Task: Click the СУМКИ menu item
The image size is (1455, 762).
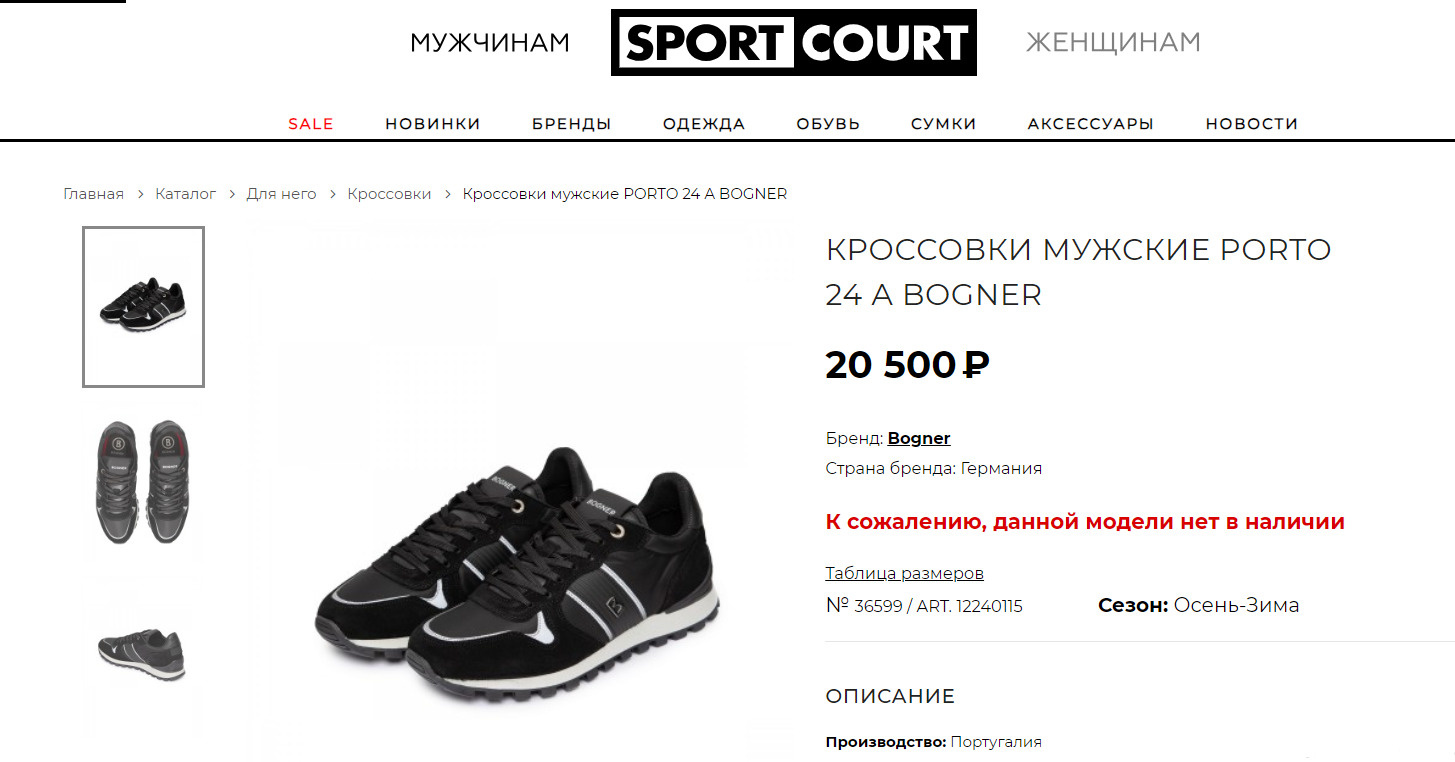Action: point(944,124)
